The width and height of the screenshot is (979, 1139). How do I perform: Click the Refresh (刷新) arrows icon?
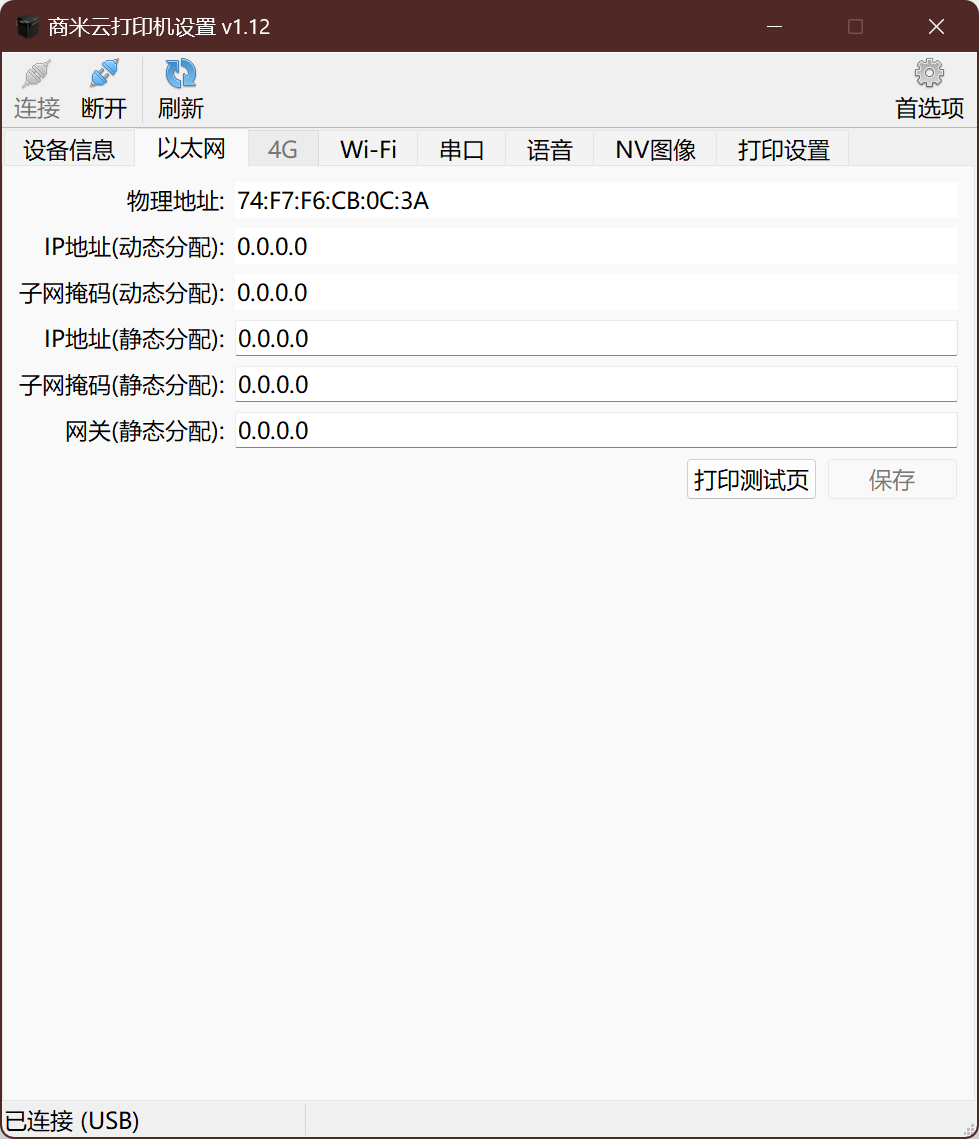(180, 75)
